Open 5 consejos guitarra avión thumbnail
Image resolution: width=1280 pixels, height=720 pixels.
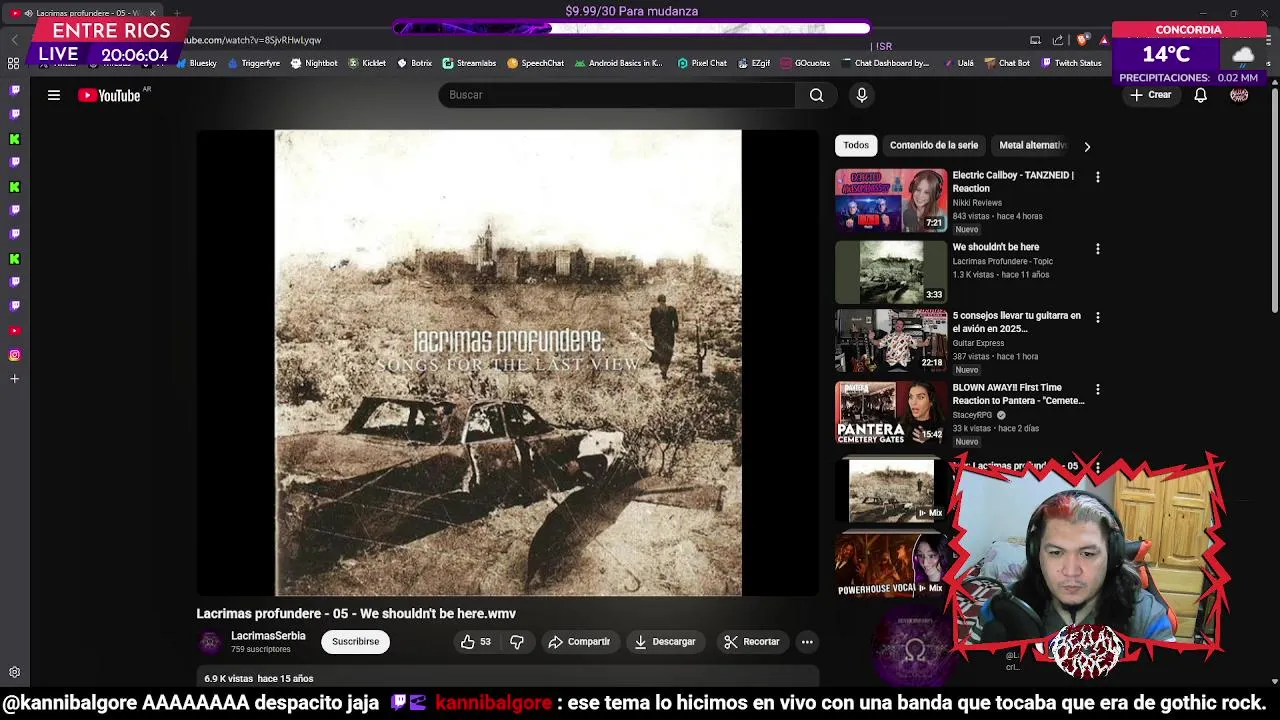891,340
